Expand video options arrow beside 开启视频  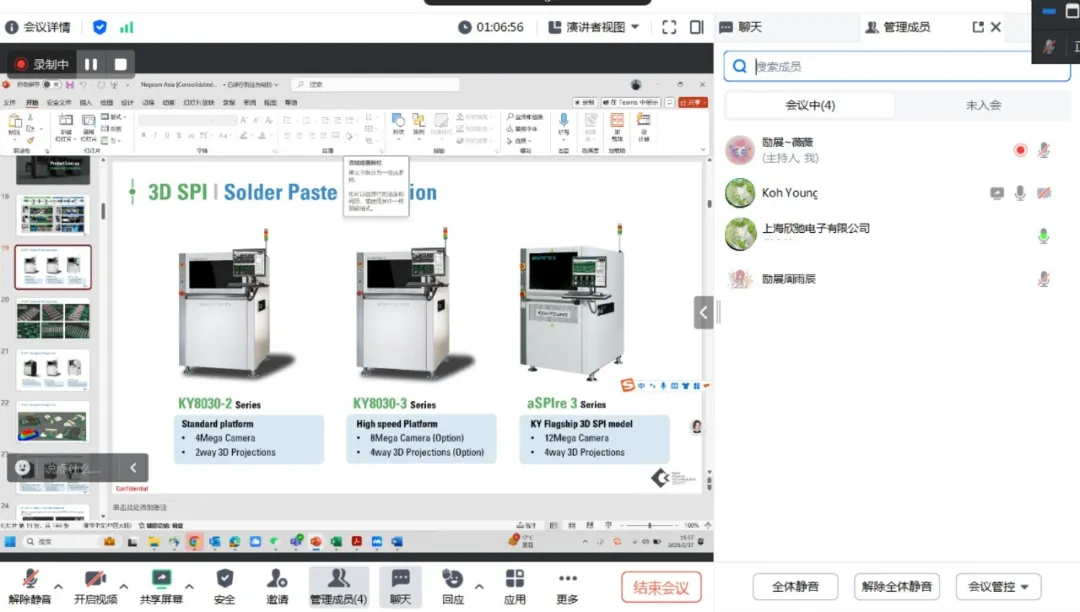click(x=124, y=587)
